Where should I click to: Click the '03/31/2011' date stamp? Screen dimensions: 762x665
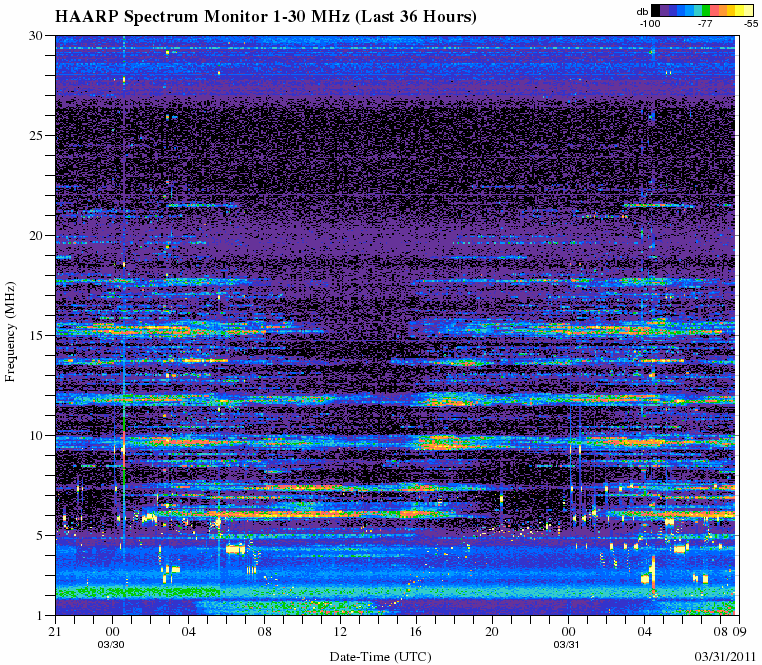(x=726, y=656)
